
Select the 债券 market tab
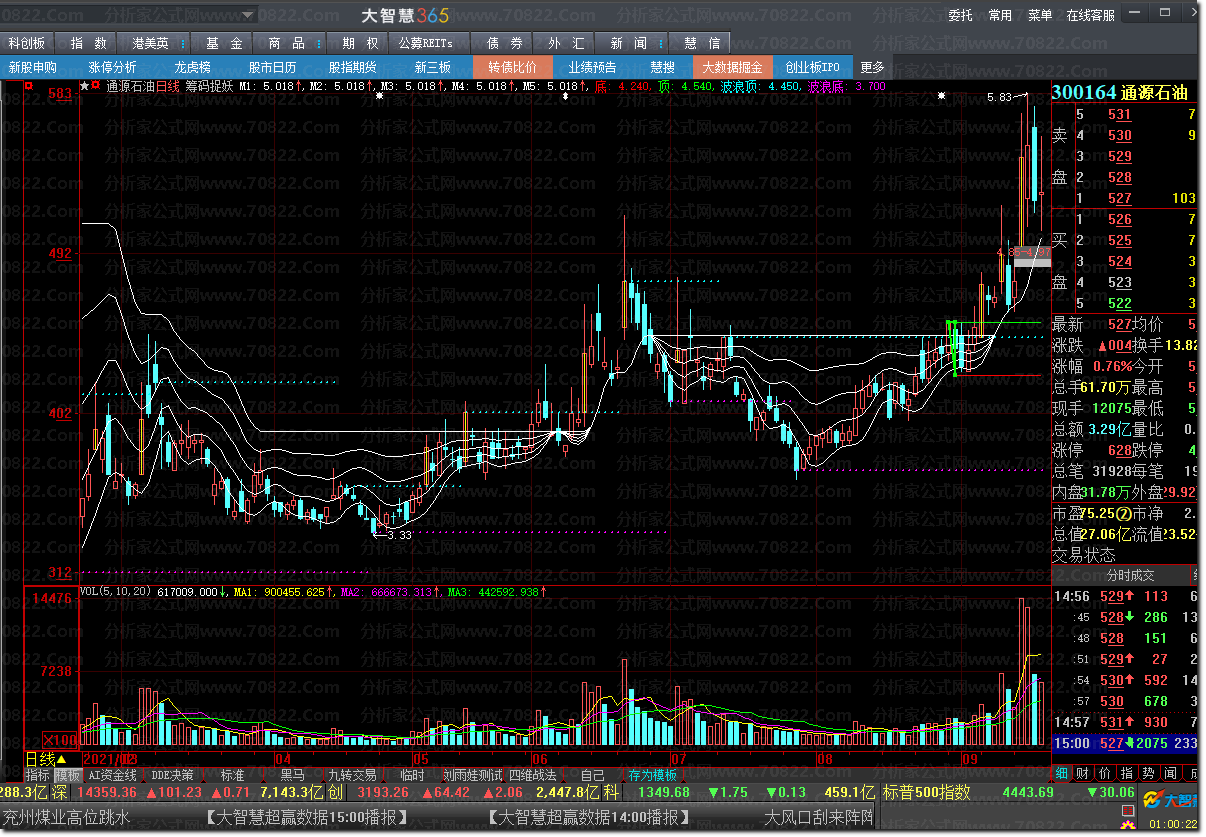[x=504, y=43]
